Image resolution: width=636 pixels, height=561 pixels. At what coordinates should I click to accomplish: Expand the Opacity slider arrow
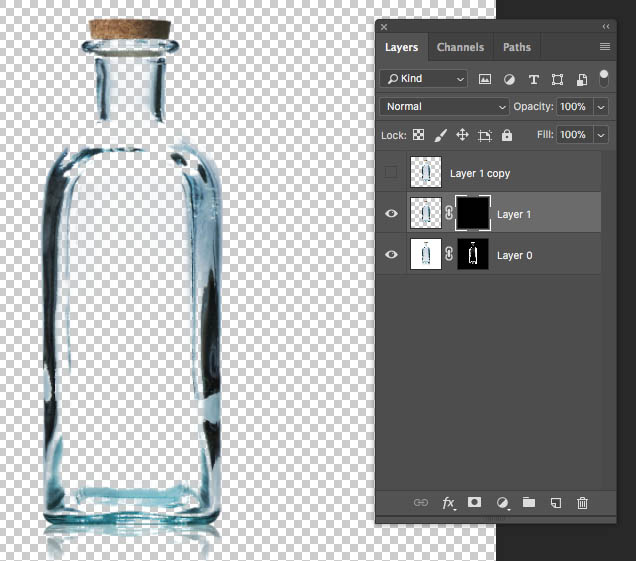601,107
